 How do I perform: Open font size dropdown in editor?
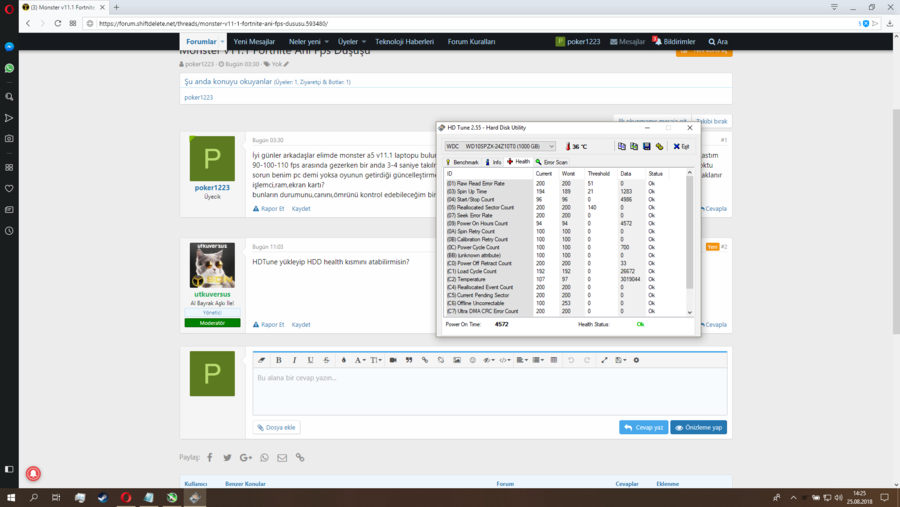click(x=375, y=360)
